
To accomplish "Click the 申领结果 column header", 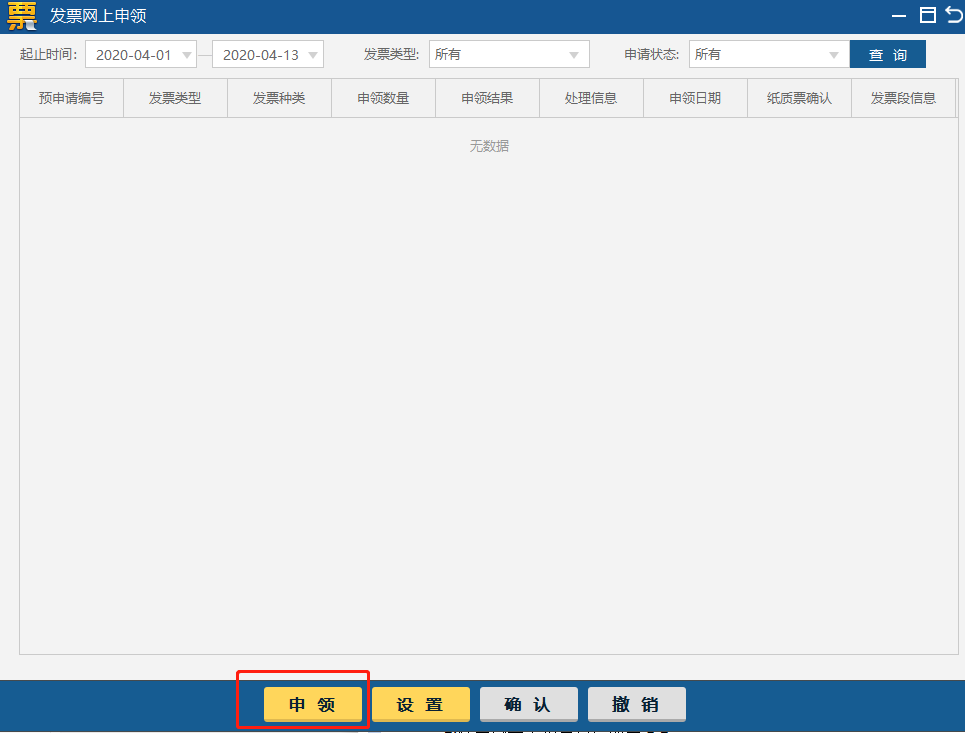I will point(487,98).
